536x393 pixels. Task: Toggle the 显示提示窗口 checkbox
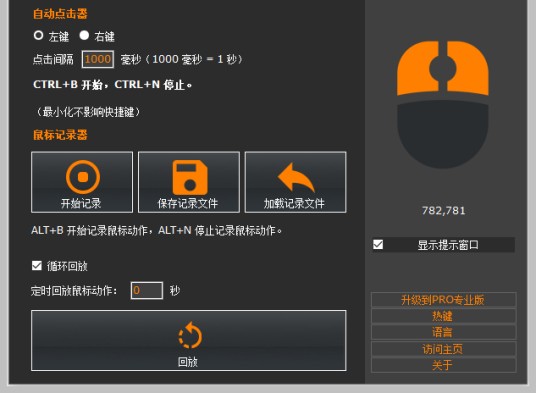pyautogui.click(x=378, y=245)
